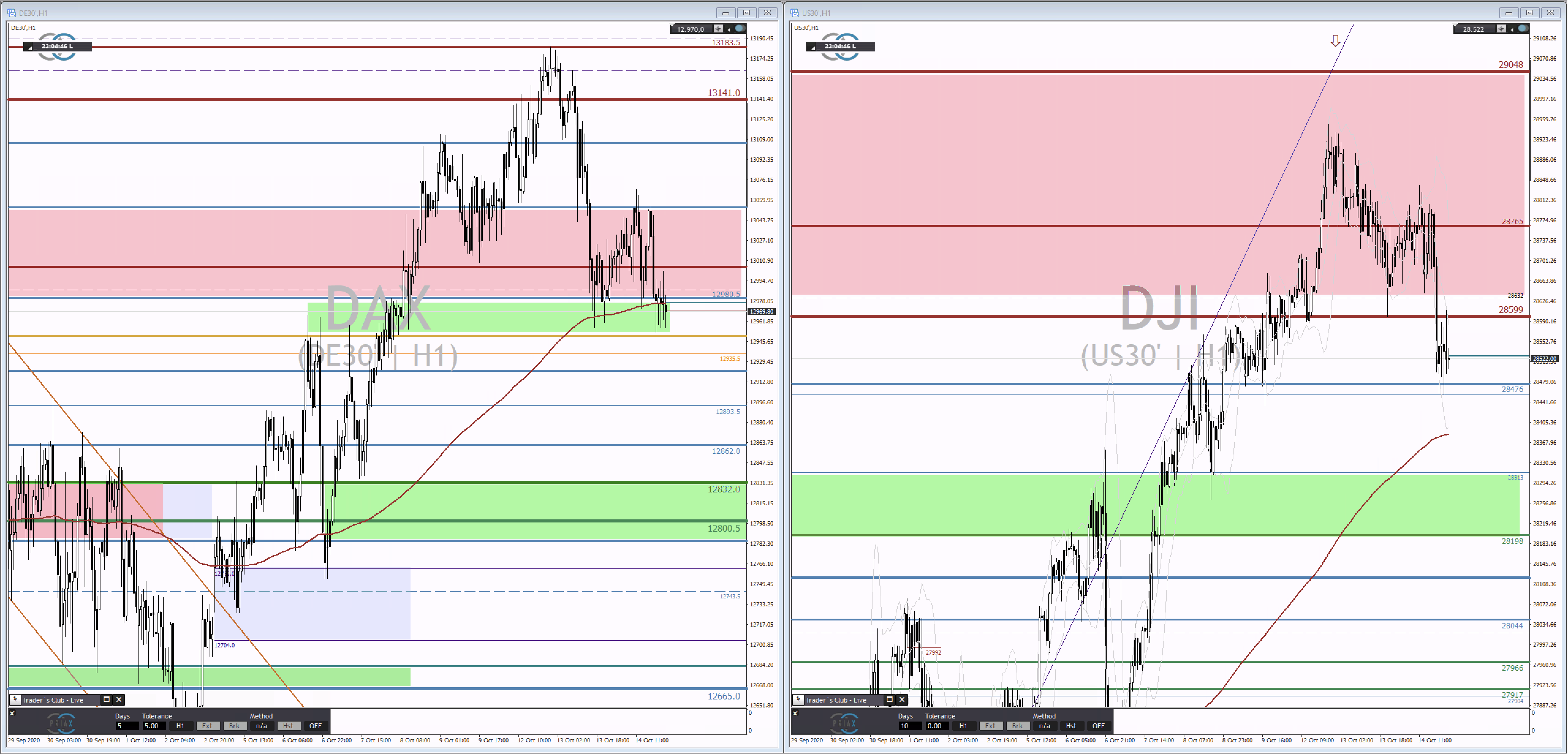1568x754 pixels.
Task: Click left arrow in DE30 price widget
Action: (729, 29)
